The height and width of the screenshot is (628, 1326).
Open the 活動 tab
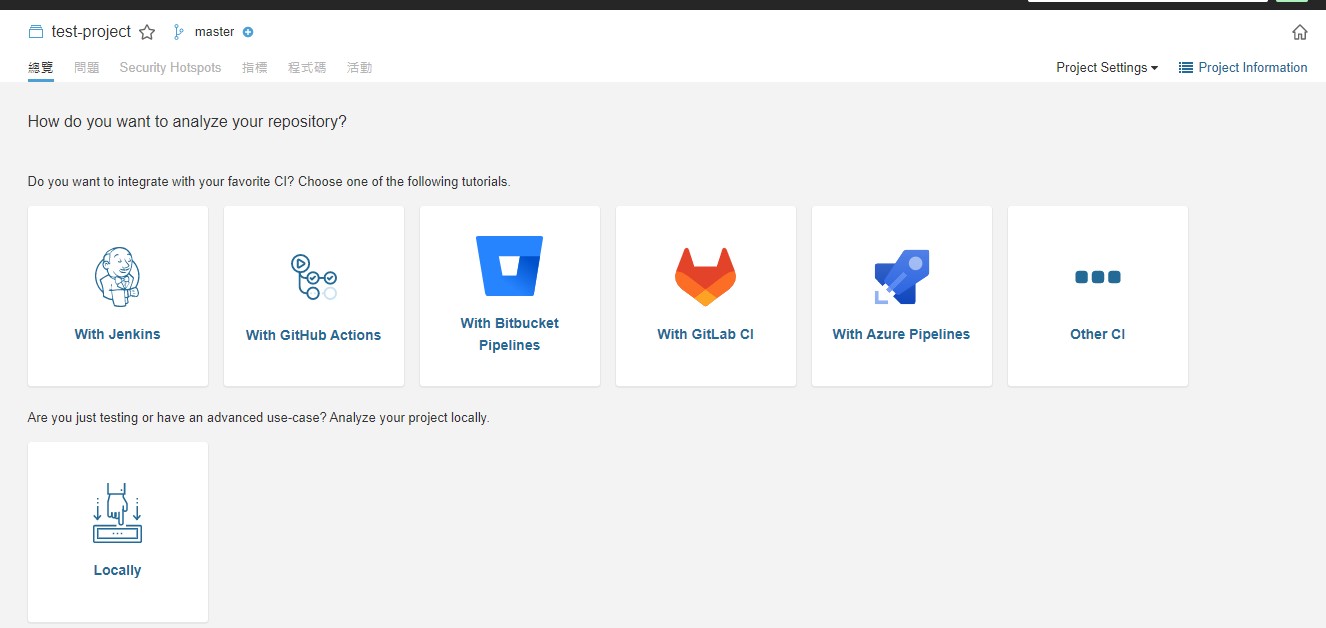tap(359, 68)
